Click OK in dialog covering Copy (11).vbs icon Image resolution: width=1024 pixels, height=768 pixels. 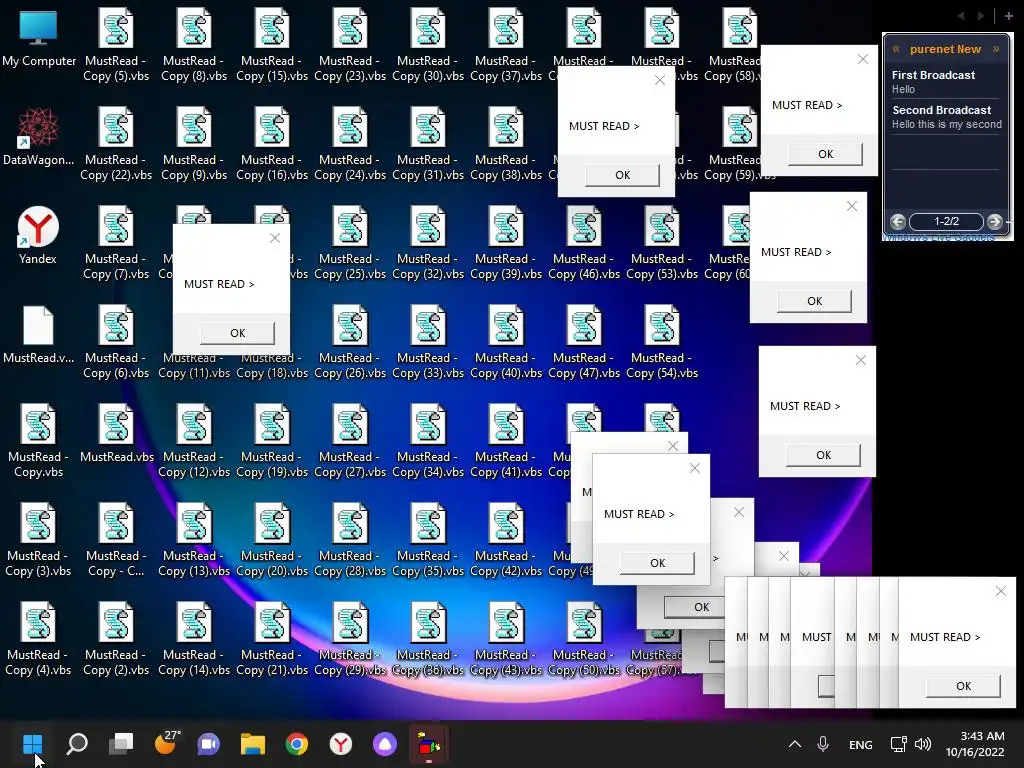click(x=237, y=333)
